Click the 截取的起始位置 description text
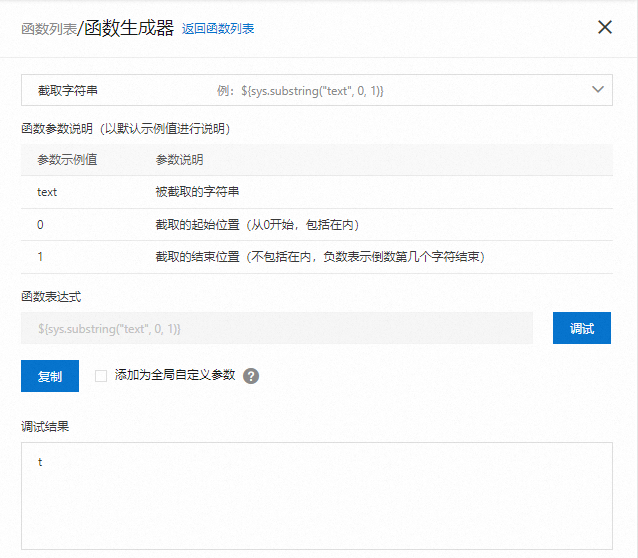 (257, 225)
